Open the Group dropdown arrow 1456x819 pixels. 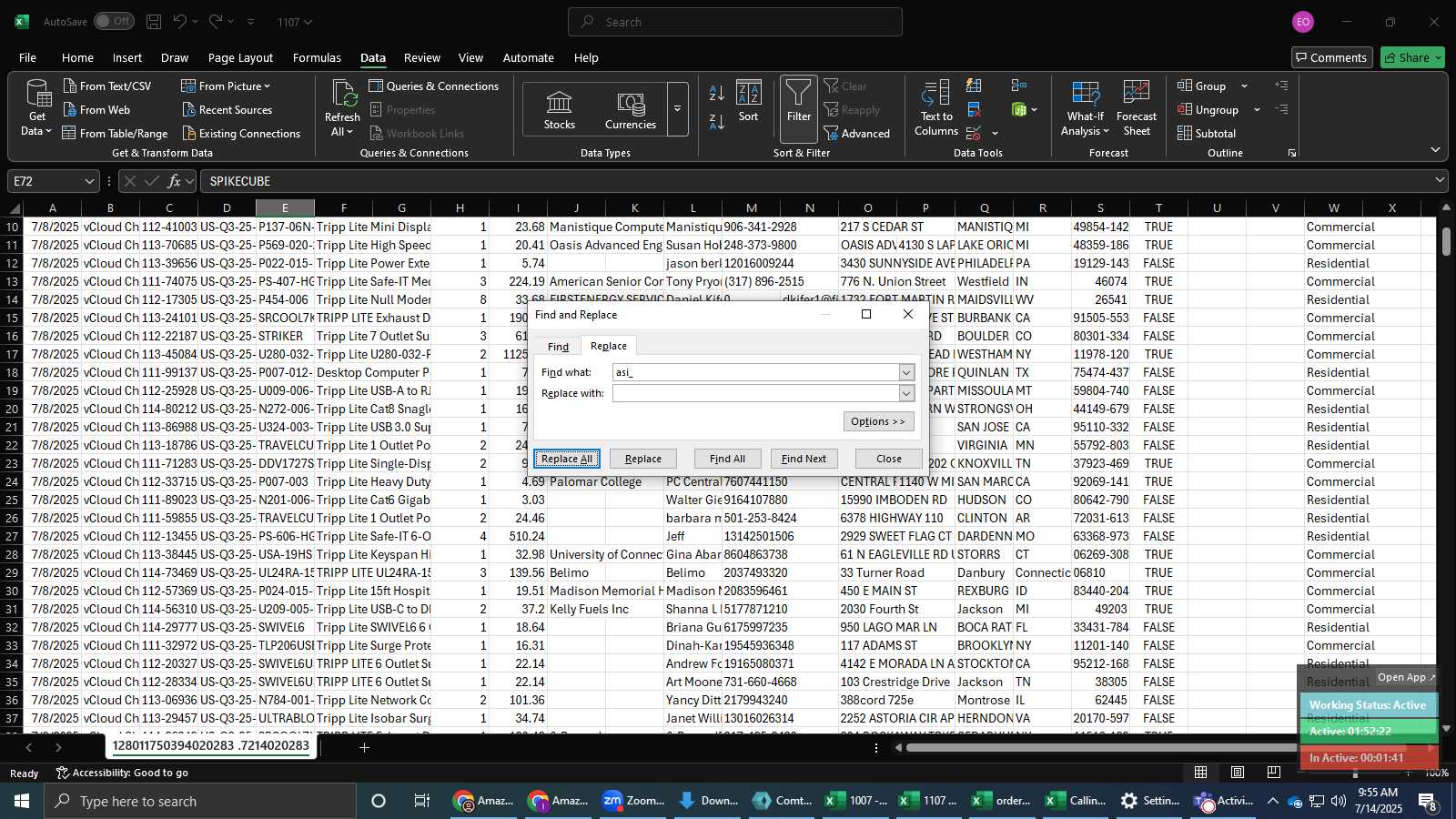(x=1244, y=86)
